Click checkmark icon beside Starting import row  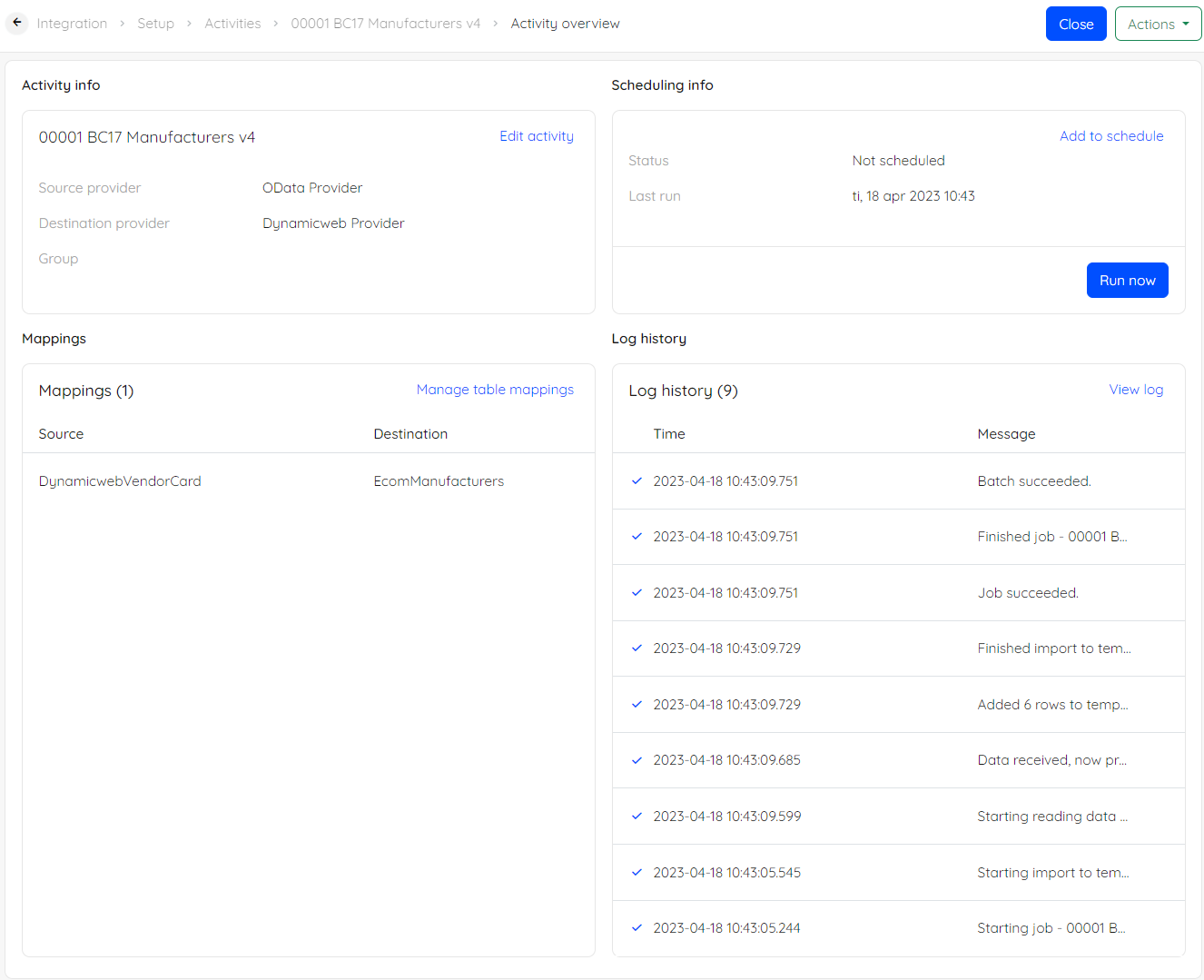click(637, 873)
